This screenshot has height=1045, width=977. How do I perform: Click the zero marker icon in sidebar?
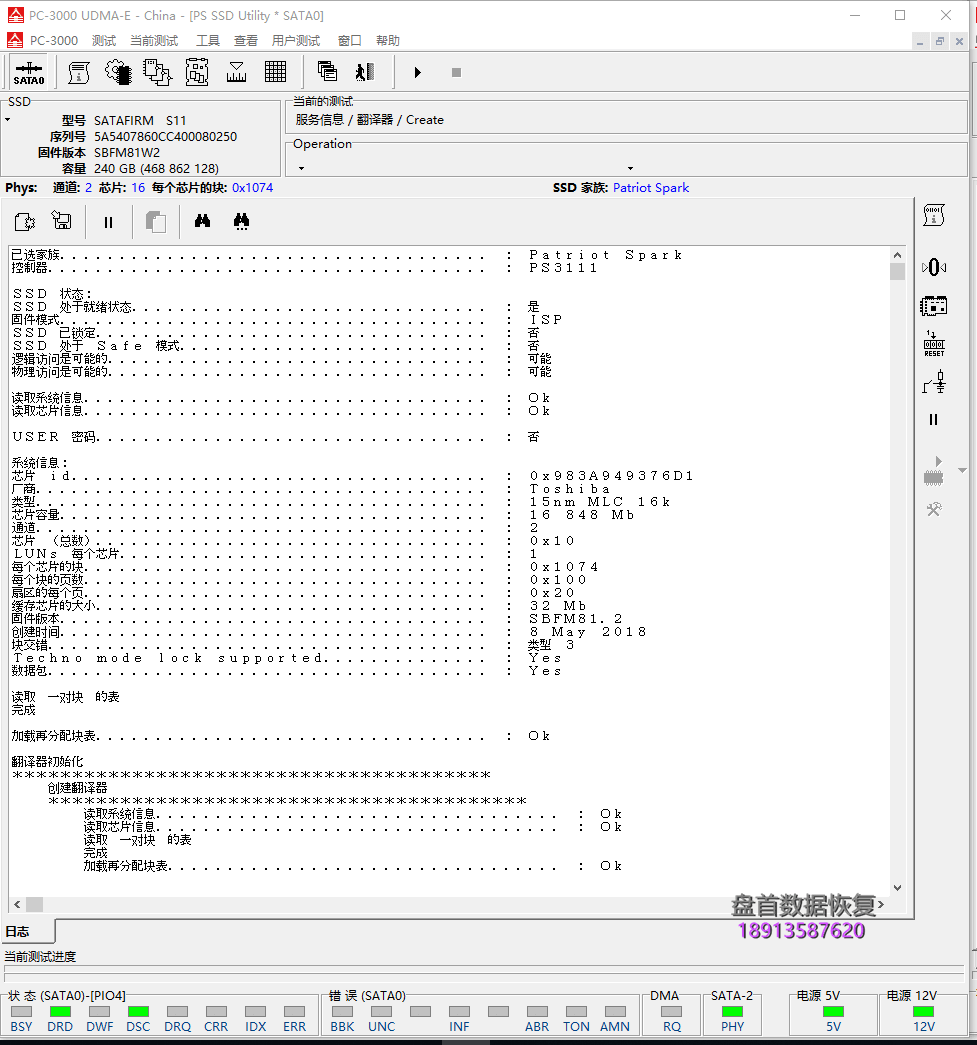[934, 267]
